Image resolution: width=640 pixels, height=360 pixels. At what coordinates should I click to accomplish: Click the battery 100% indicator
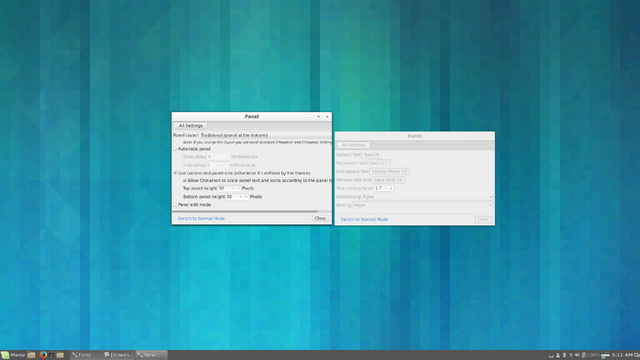(591, 355)
